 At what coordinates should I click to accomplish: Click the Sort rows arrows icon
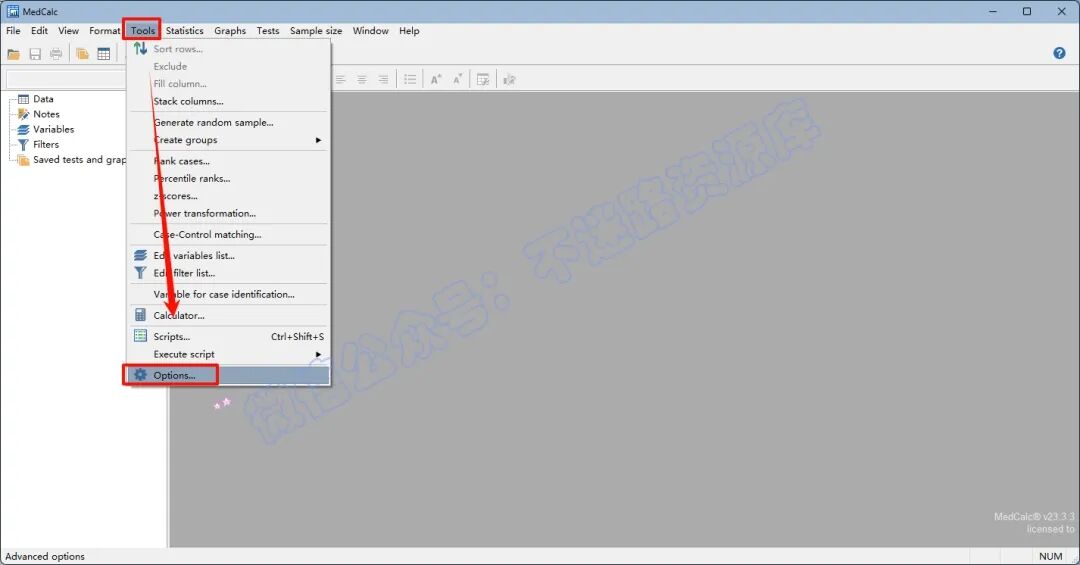(141, 48)
